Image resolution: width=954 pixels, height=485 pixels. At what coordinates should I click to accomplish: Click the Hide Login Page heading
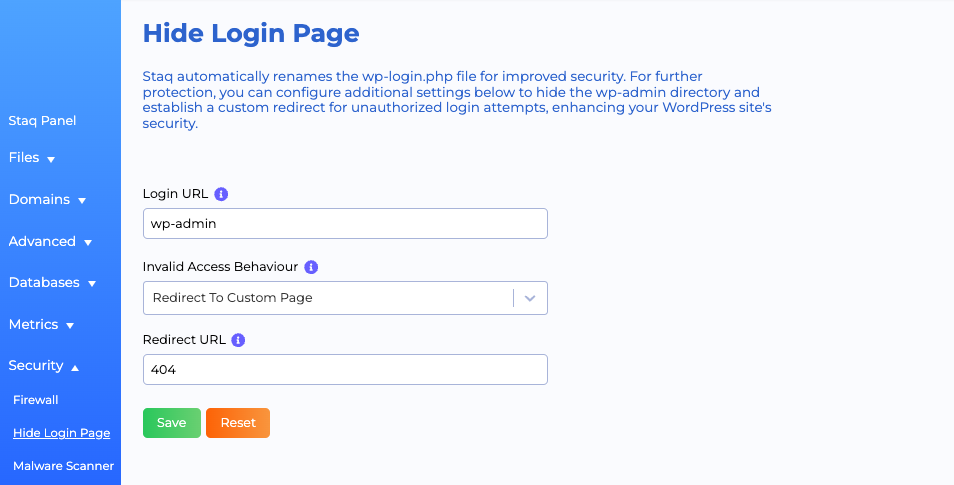coord(251,33)
